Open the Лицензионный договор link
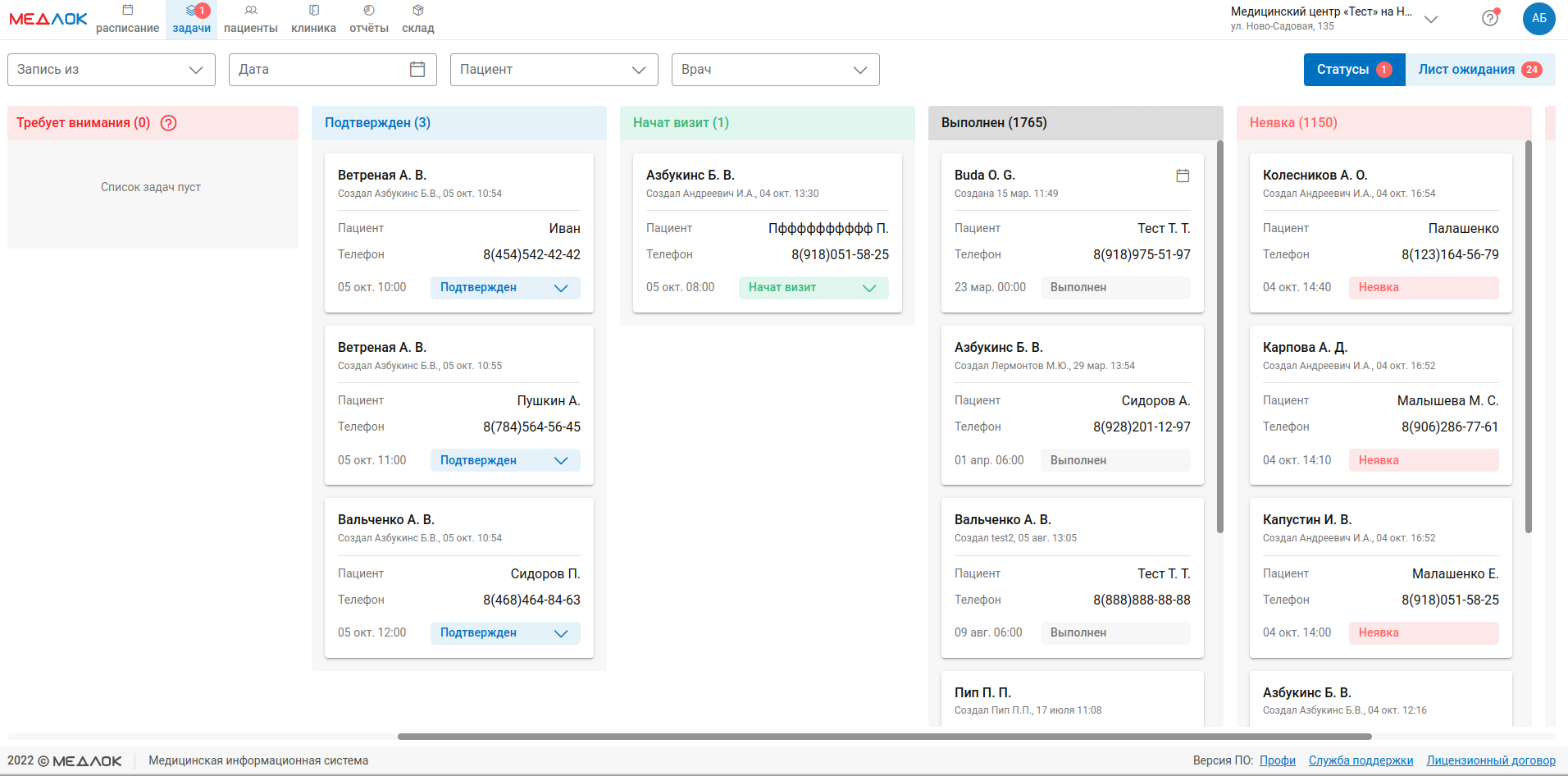Viewport: 1568px width, 776px height. [x=1491, y=760]
